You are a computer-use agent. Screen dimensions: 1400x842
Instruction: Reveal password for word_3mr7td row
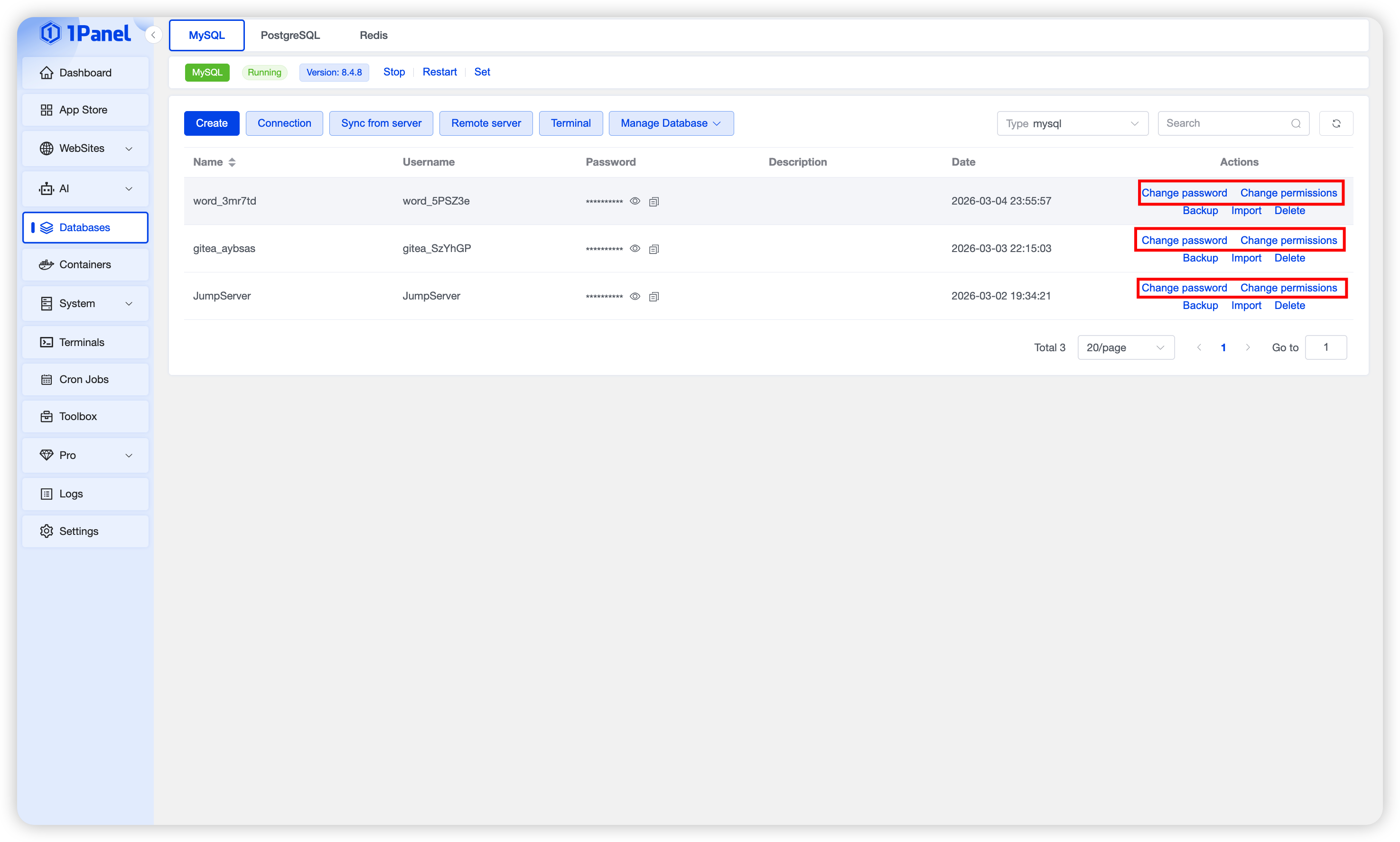pos(635,201)
